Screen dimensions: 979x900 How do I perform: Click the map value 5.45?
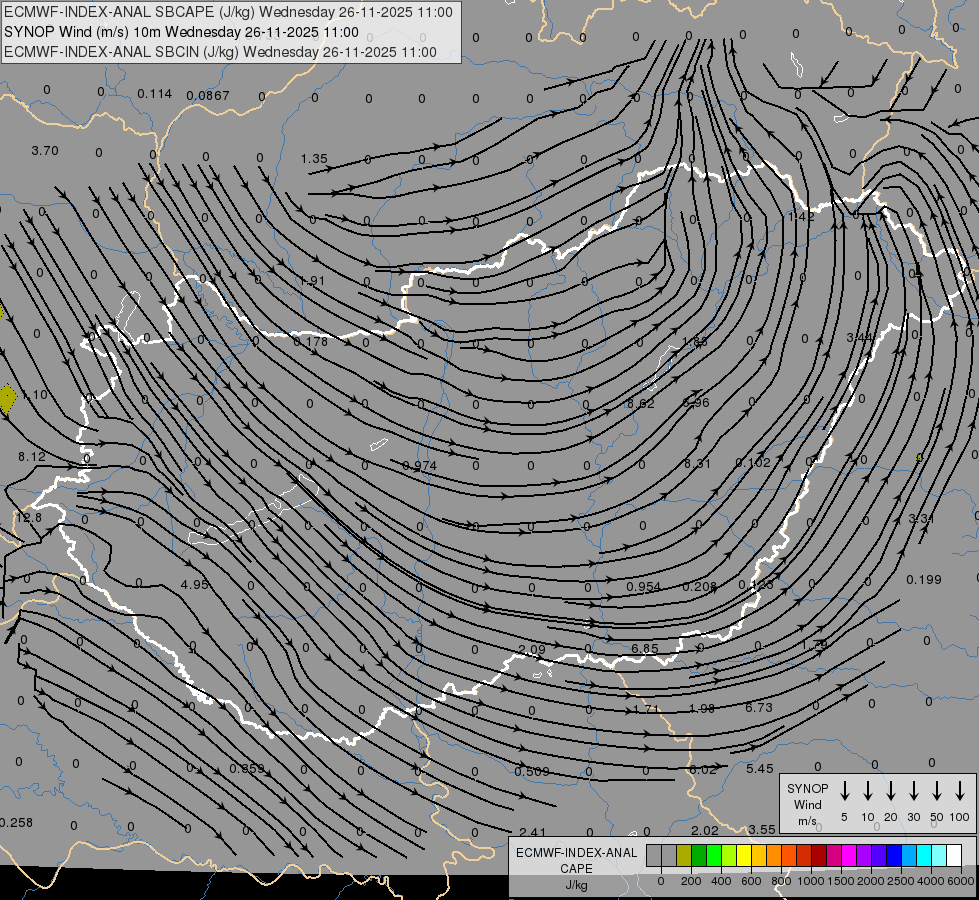760,768
